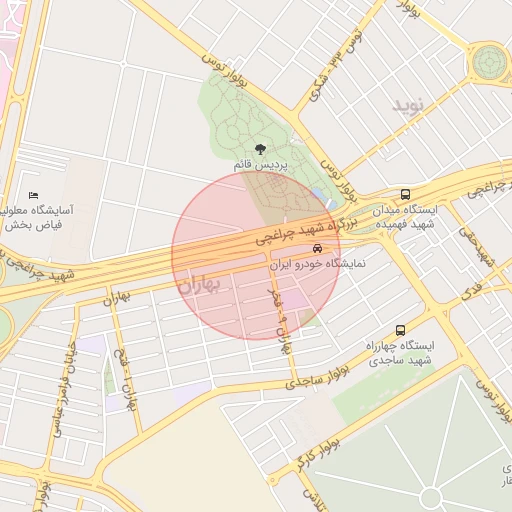512x512 pixels.
Task: Click the ایستگاه میدان شهید فهمیده station text
Action: pyautogui.click(x=405, y=217)
